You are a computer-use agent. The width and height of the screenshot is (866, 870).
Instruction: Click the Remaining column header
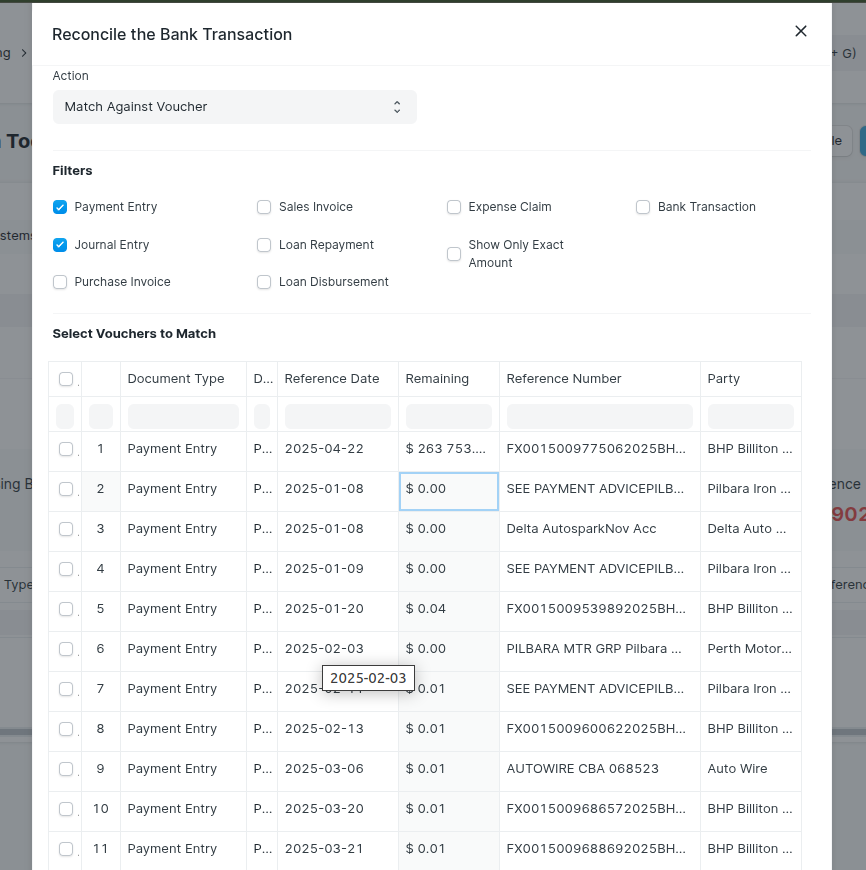437,379
